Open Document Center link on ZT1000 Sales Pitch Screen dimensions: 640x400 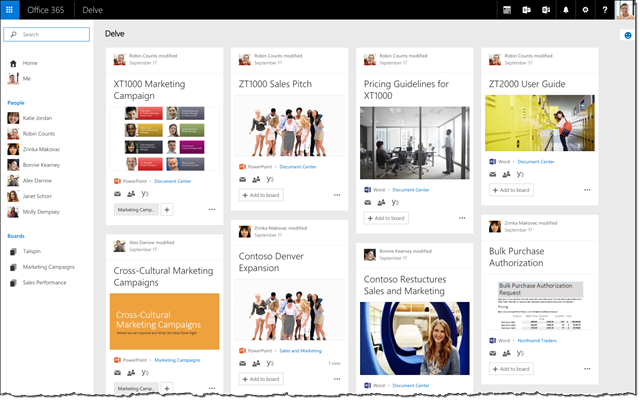pos(298,167)
